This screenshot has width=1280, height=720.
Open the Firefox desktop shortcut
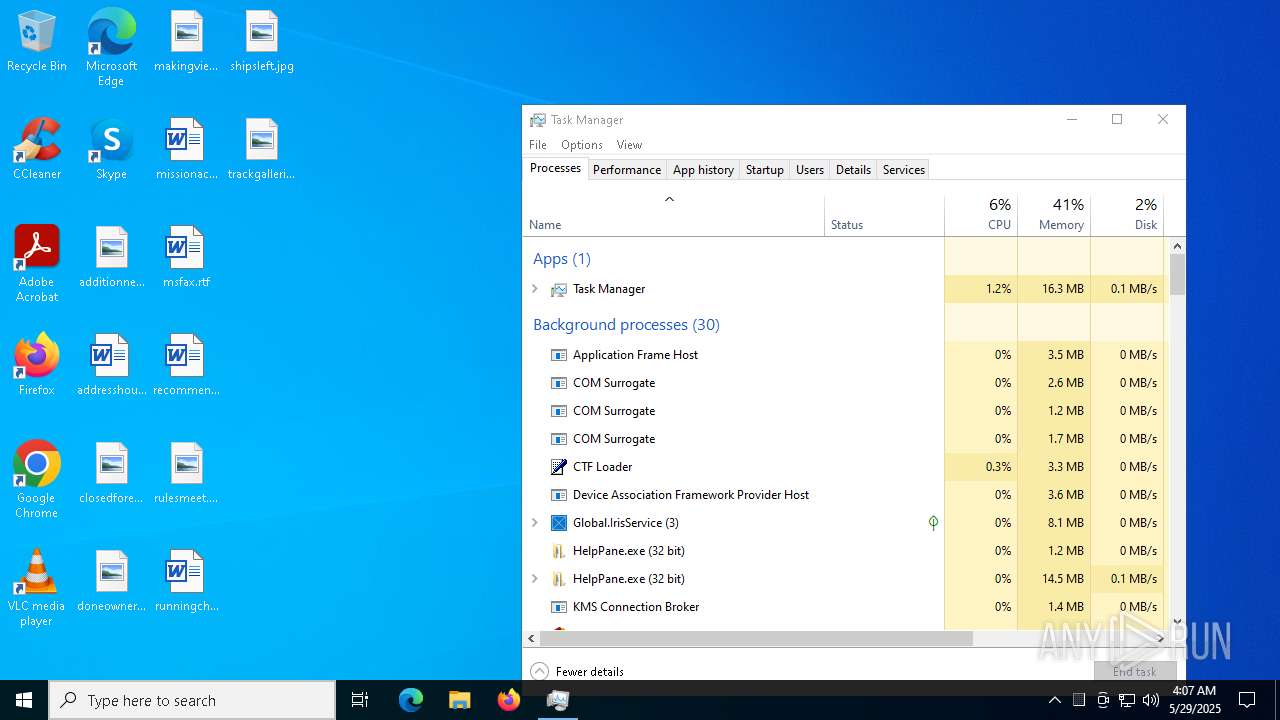click(37, 366)
